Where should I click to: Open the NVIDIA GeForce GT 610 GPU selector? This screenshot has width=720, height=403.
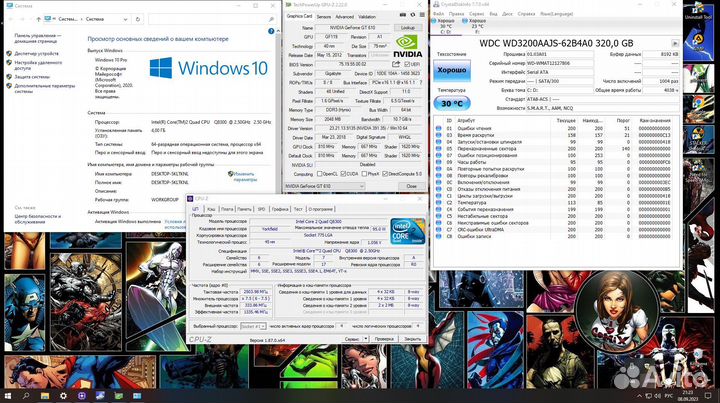324,186
